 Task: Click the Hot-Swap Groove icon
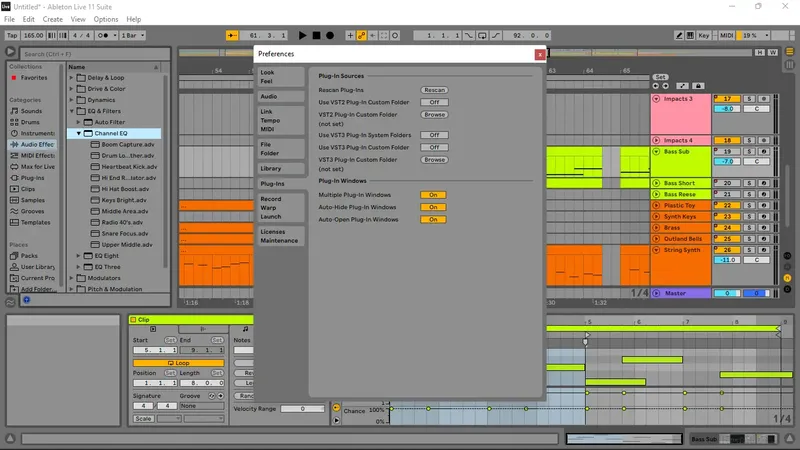(211, 396)
